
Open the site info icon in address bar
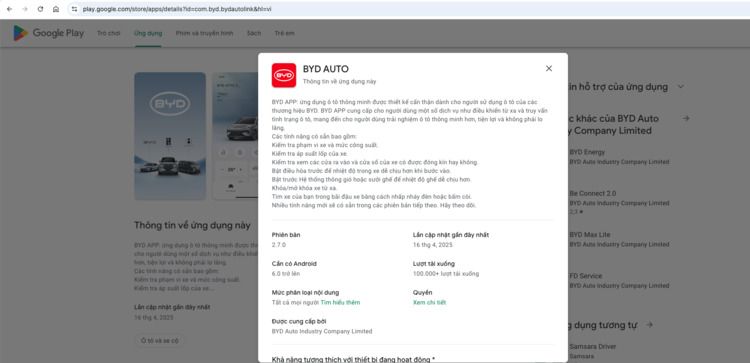point(74,9)
